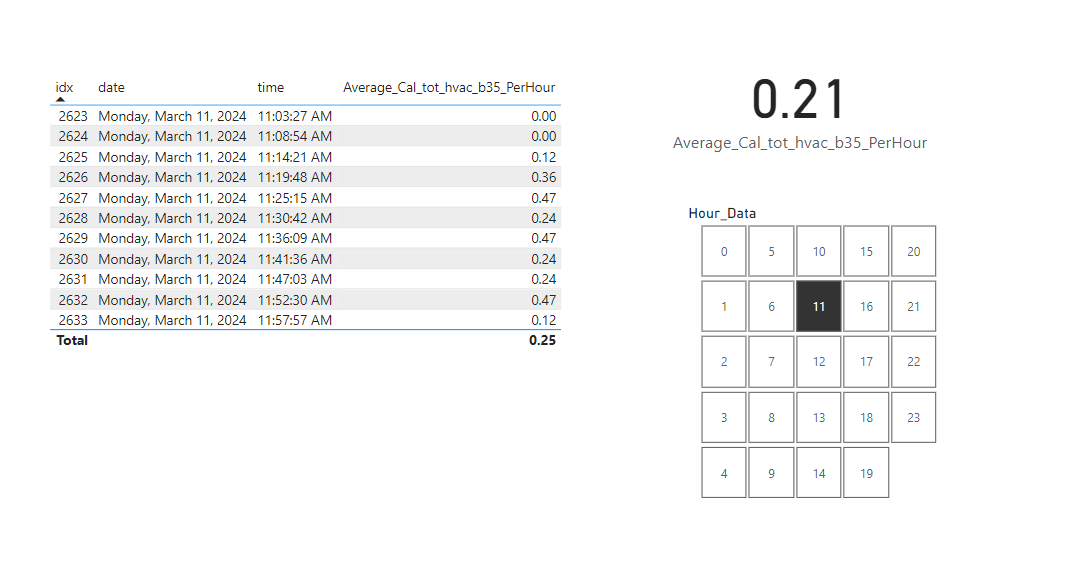Click the card label Average_Cal_tot_hvac_b35_PerHour
The width and height of the screenshot is (1071, 583).
click(x=800, y=143)
